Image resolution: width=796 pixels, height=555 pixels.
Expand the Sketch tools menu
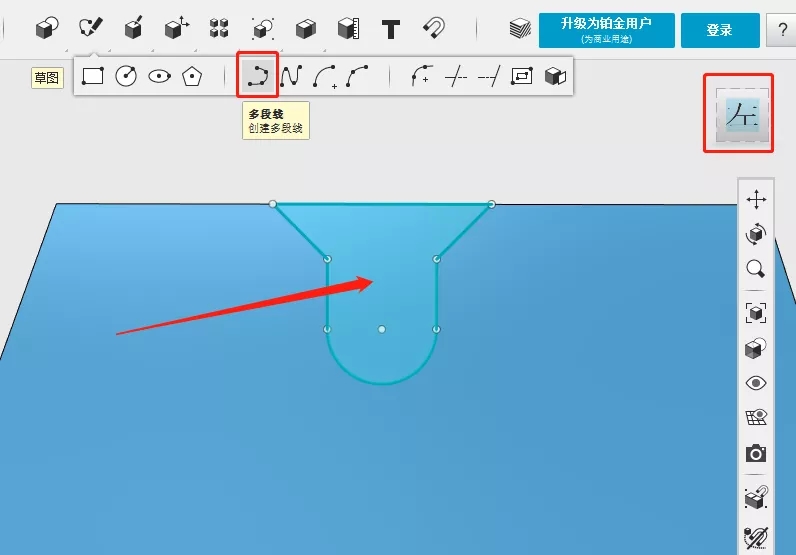91,28
